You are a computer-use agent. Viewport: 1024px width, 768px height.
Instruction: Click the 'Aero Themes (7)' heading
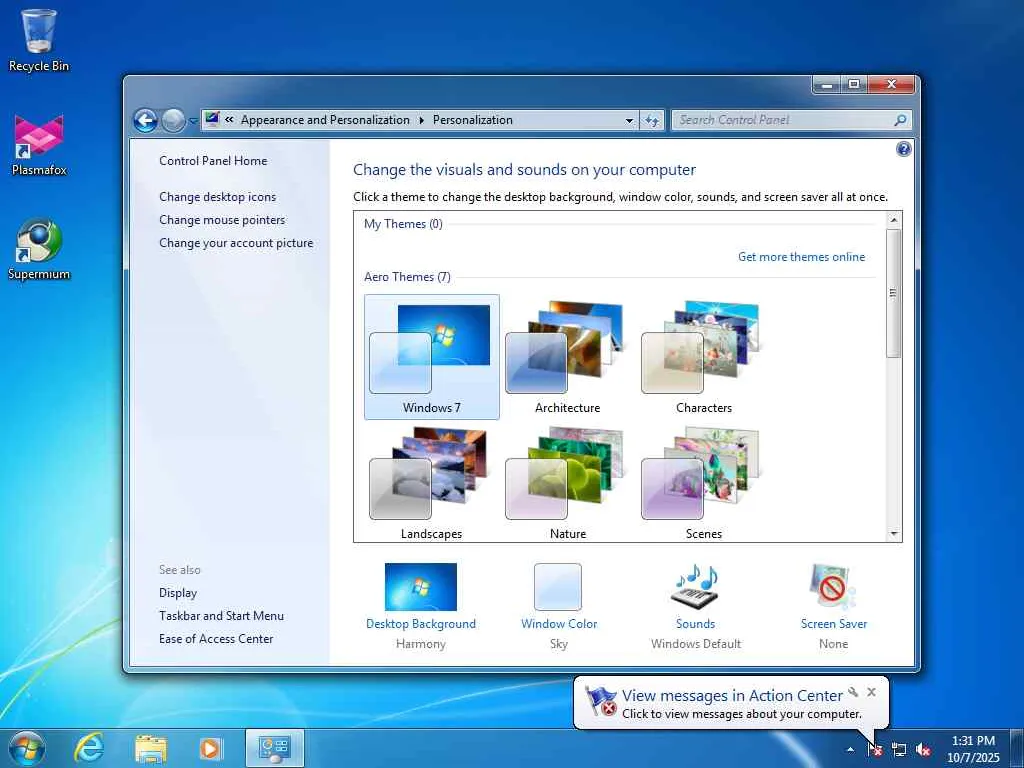pyautogui.click(x=407, y=277)
